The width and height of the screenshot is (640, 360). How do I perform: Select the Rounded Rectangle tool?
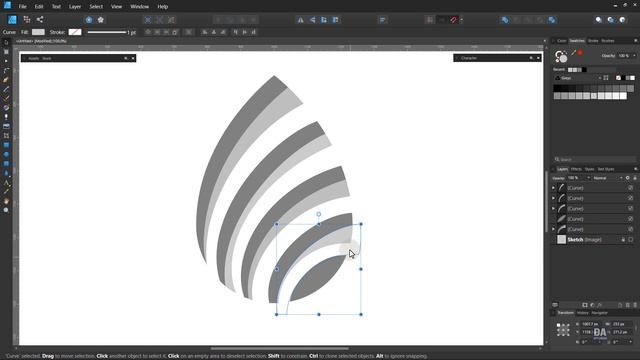6,164
